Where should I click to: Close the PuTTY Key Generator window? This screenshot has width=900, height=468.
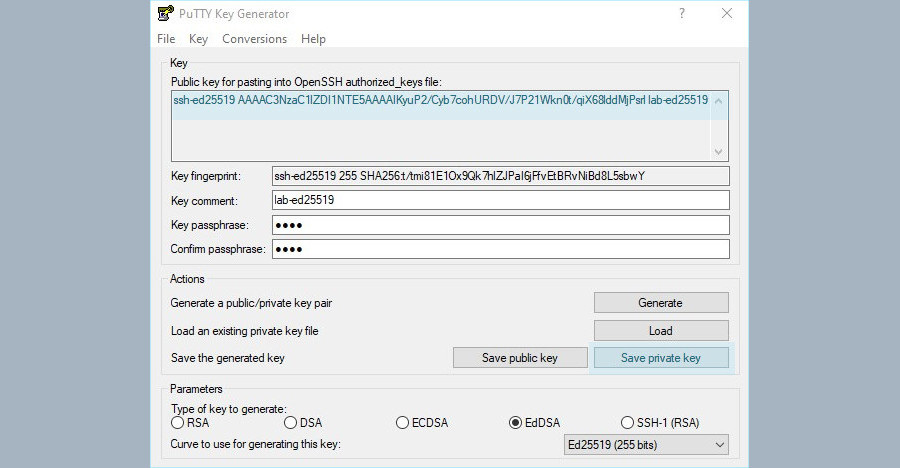pos(727,13)
